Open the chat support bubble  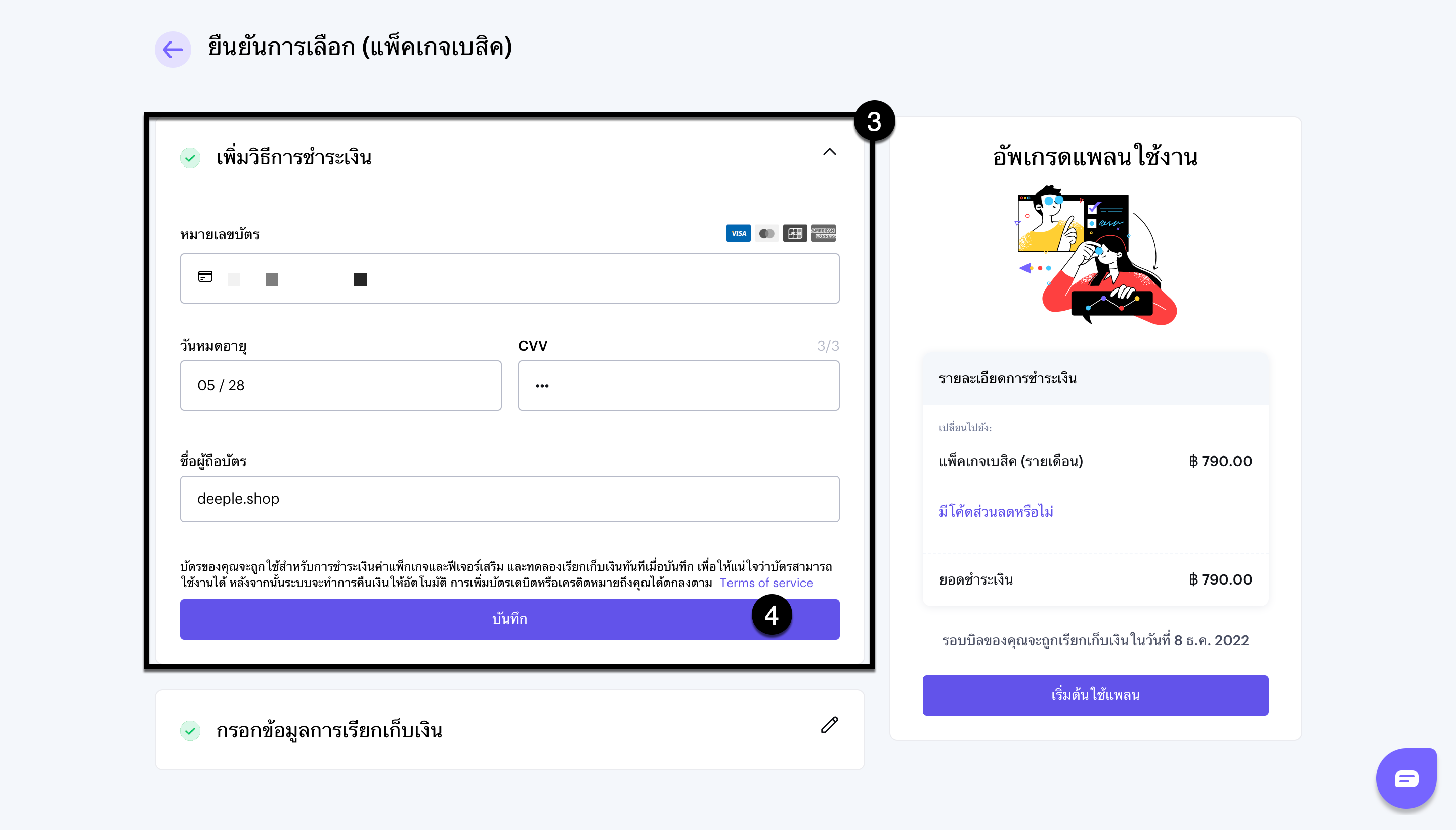click(1406, 778)
